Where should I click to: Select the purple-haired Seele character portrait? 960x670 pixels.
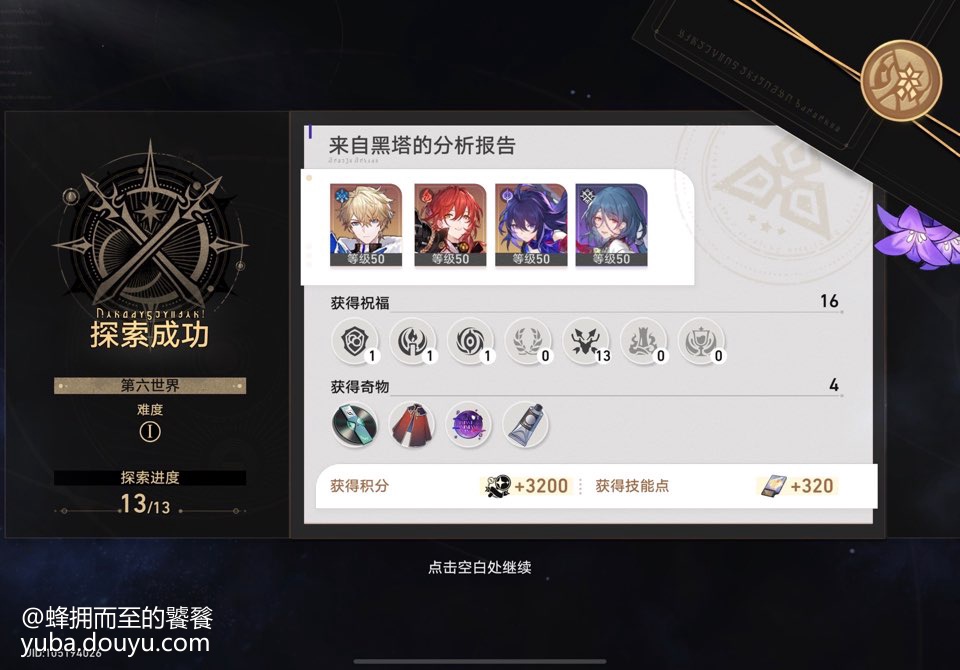point(531,225)
